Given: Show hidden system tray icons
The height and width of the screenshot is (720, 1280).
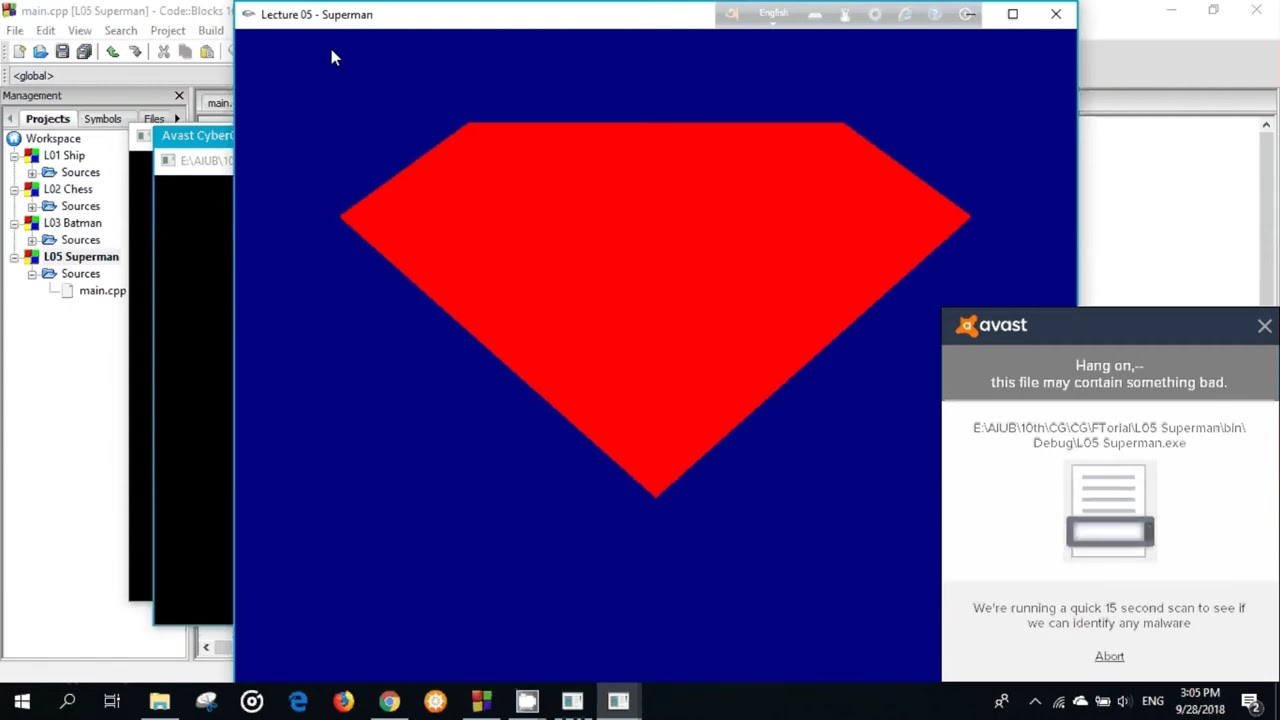Looking at the screenshot, I should 1035,701.
